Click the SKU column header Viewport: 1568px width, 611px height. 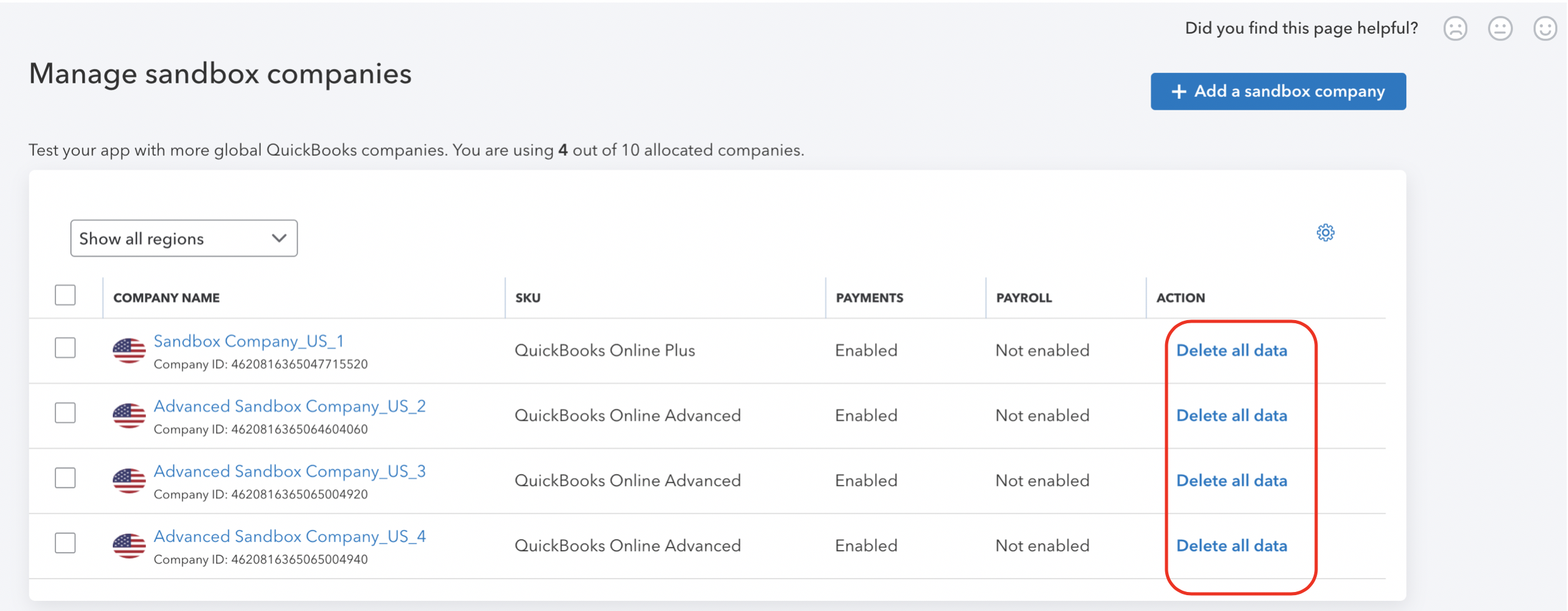[528, 298]
